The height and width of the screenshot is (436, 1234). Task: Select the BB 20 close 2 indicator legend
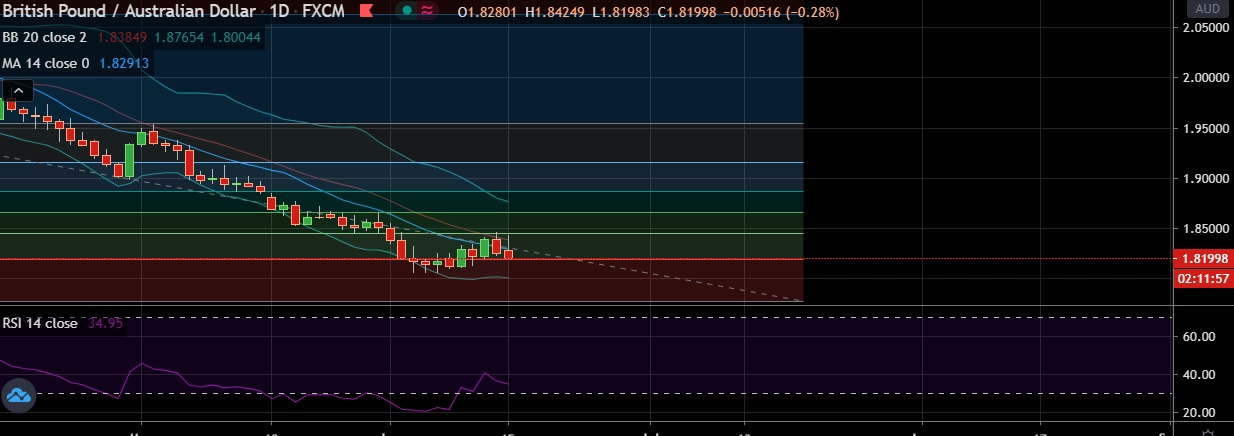coord(45,37)
